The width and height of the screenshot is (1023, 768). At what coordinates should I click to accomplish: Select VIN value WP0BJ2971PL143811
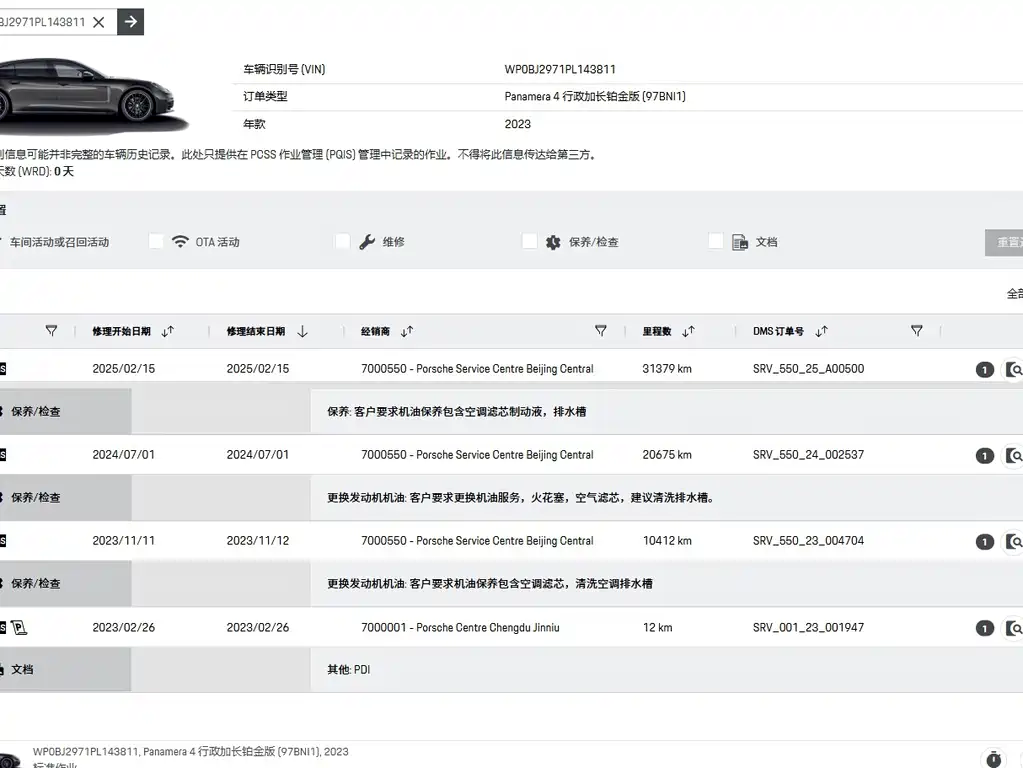(x=560, y=69)
